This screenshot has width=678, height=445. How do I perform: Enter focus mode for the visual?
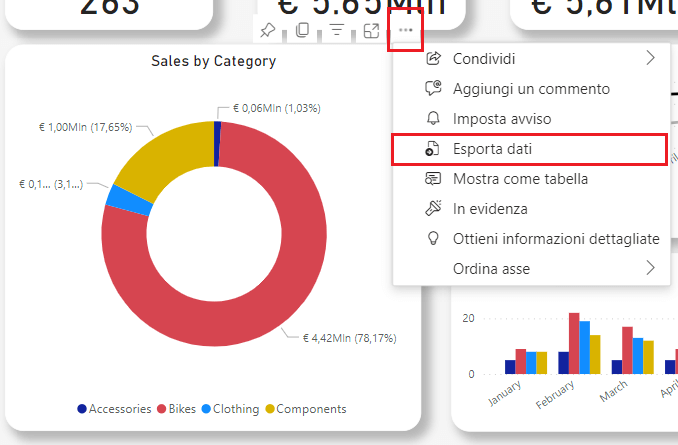click(x=371, y=31)
